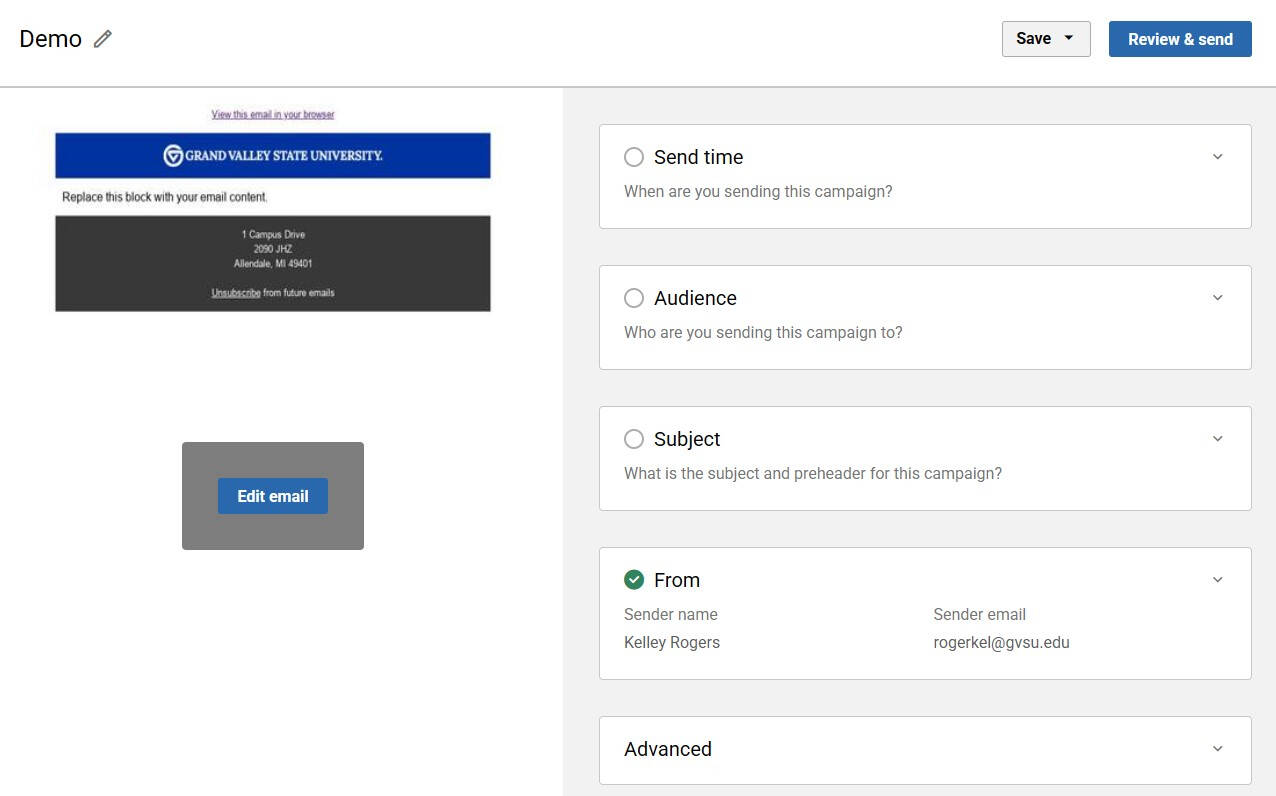Click the sender email rogerkel@gvsu.edu
This screenshot has width=1276, height=796.
point(1001,643)
